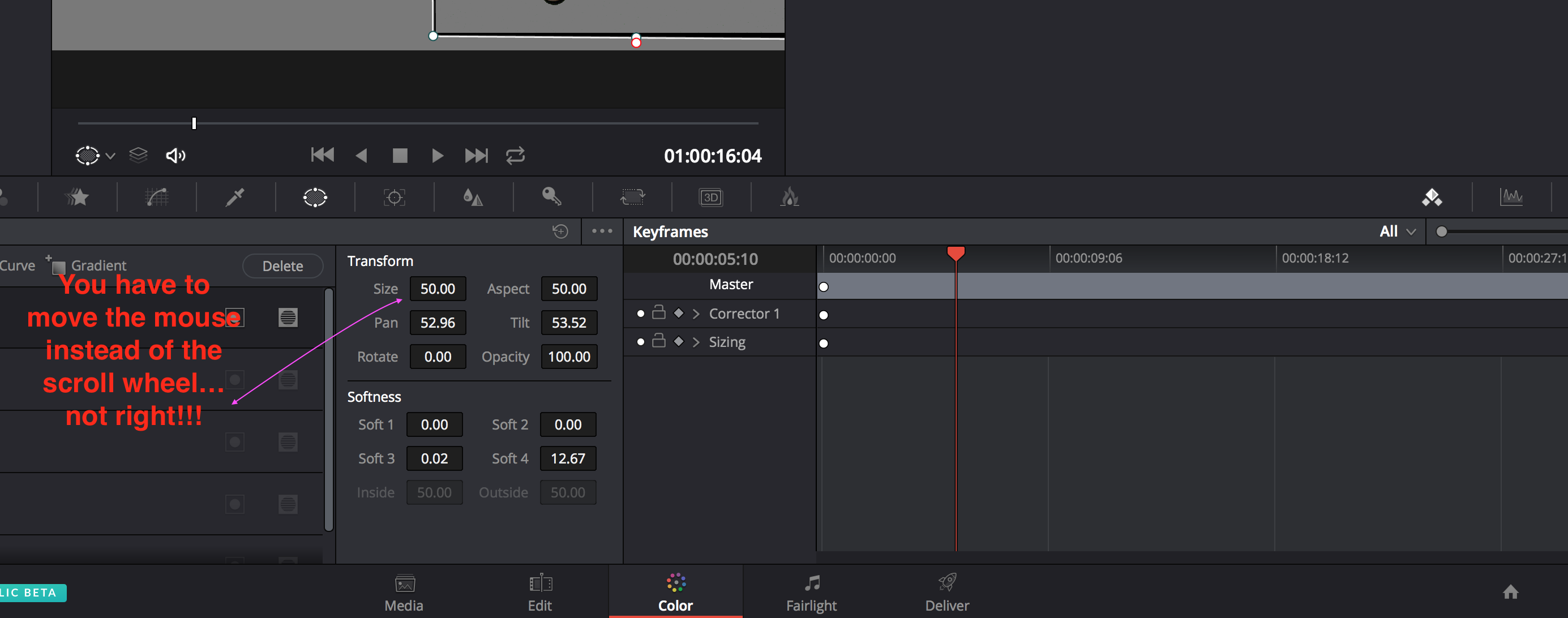This screenshot has height=618, width=1568.
Task: Select the Qualifier eyedropper icon
Action: (x=235, y=197)
